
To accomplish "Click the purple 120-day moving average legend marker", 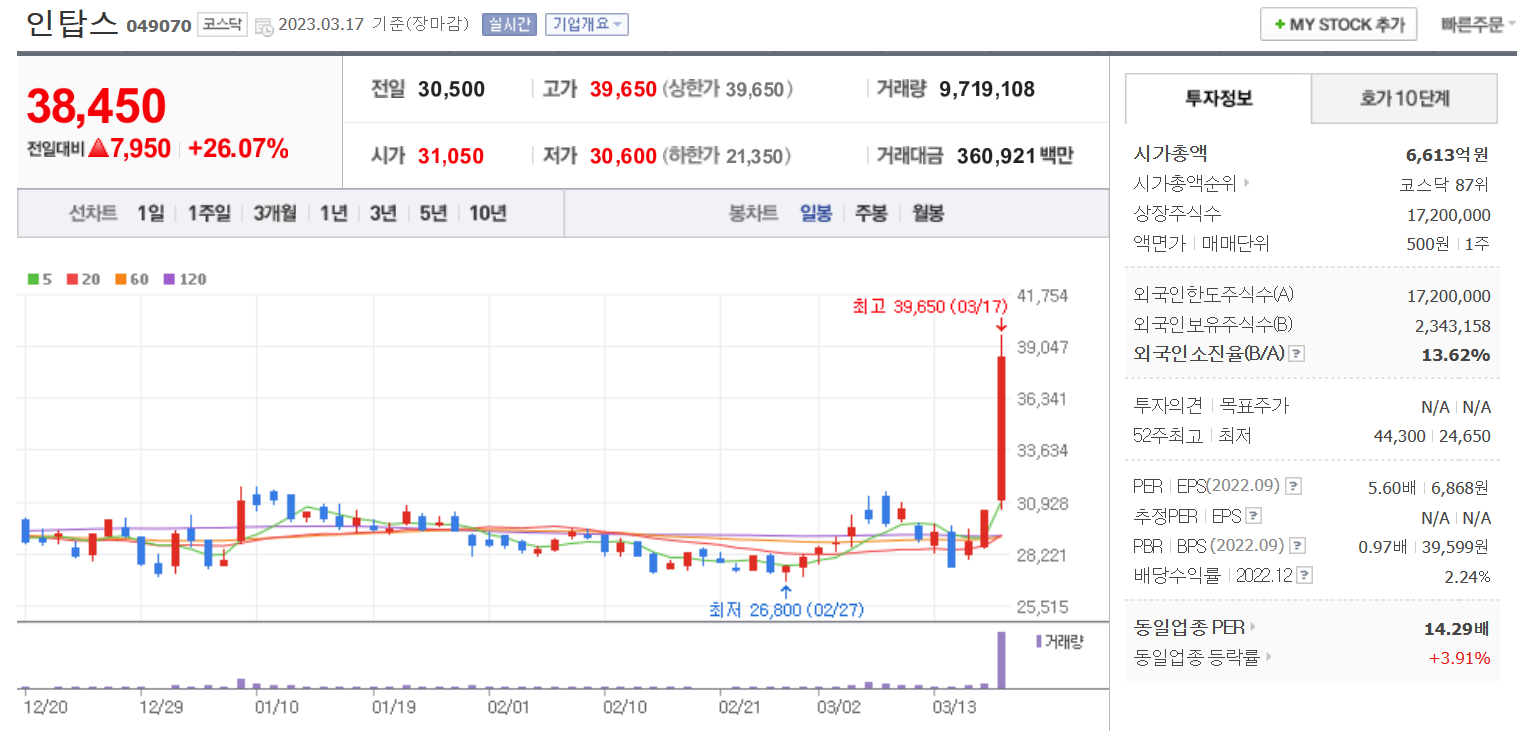I will click(168, 279).
